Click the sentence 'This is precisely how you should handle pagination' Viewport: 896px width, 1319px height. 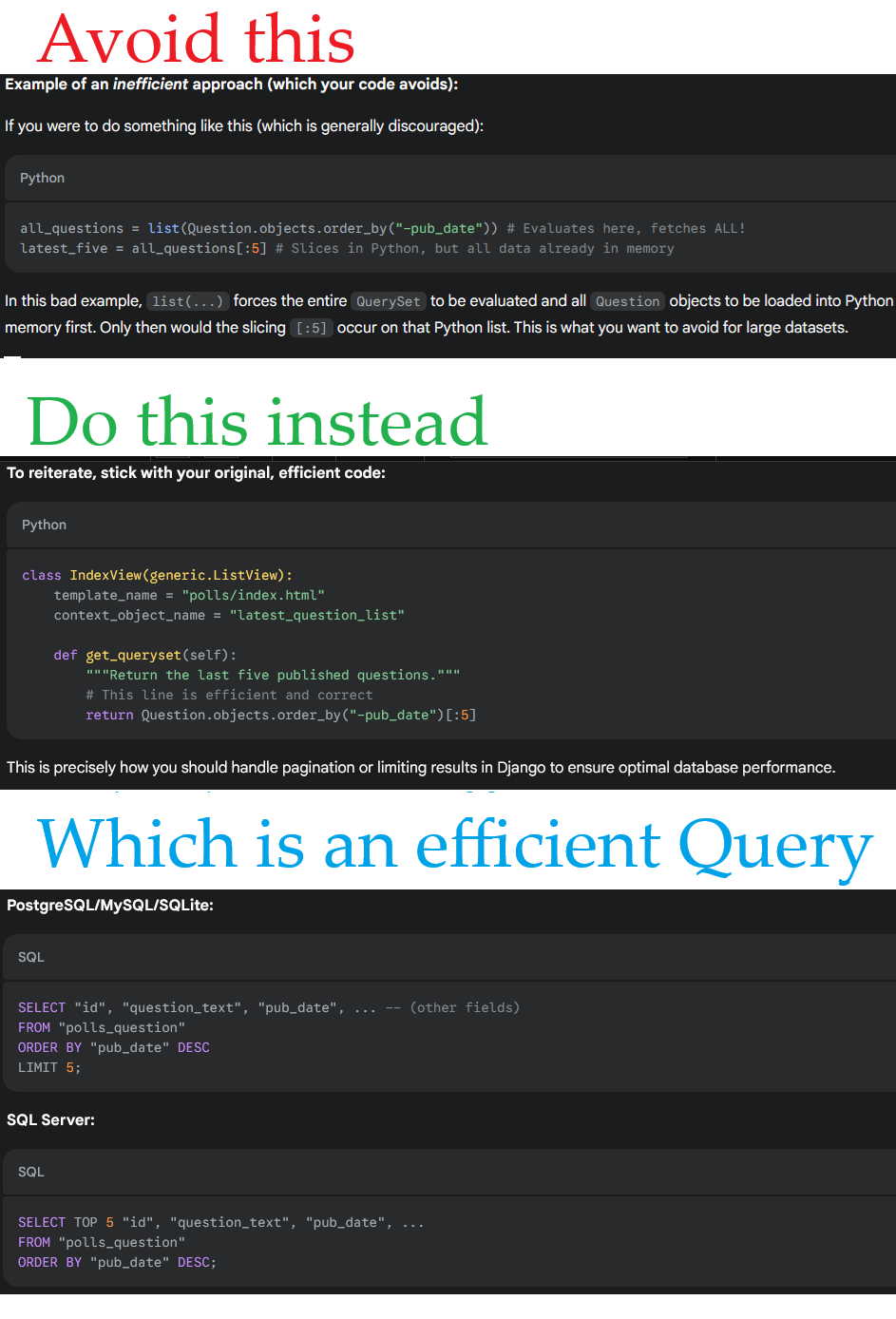(x=421, y=767)
